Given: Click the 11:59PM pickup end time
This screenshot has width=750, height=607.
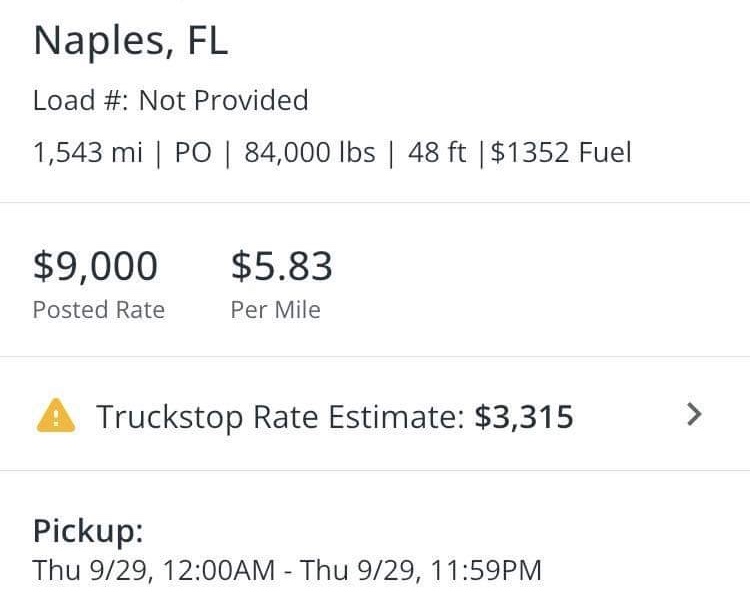Looking at the screenshot, I should [x=486, y=570].
